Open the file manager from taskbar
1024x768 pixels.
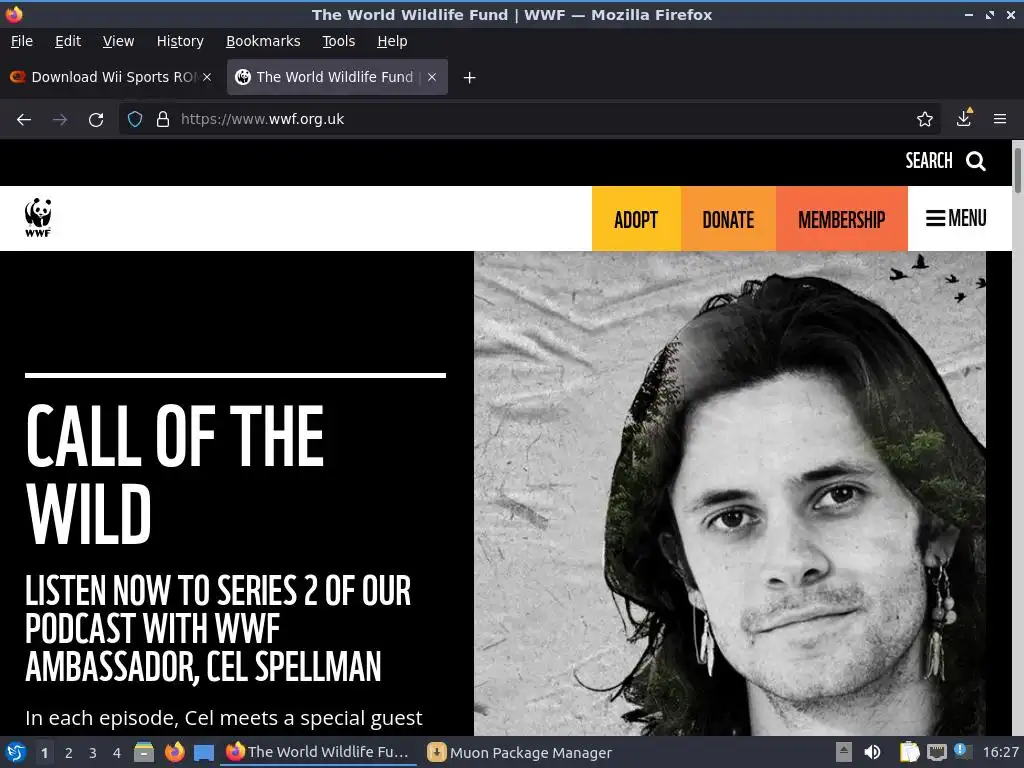144,752
